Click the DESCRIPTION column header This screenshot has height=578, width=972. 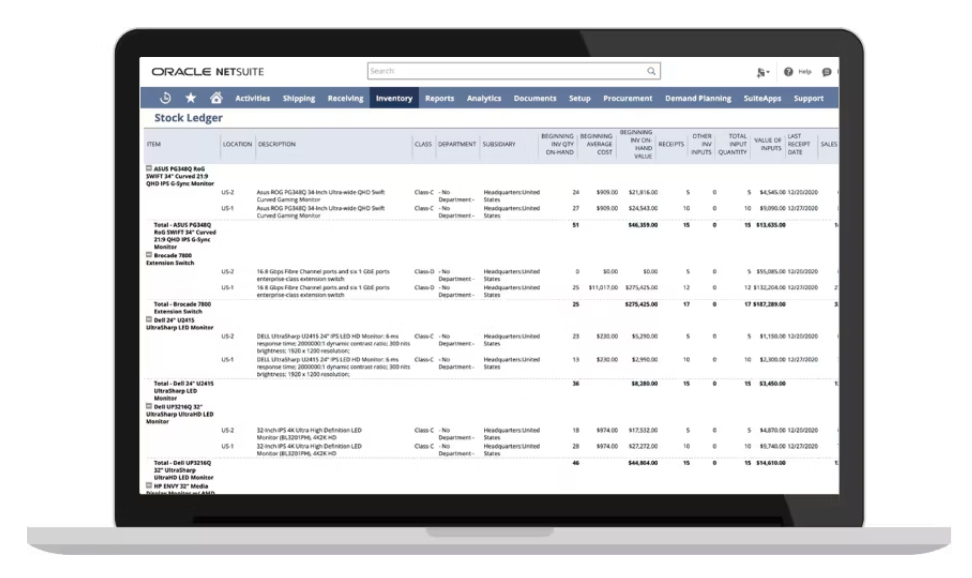click(x=276, y=144)
